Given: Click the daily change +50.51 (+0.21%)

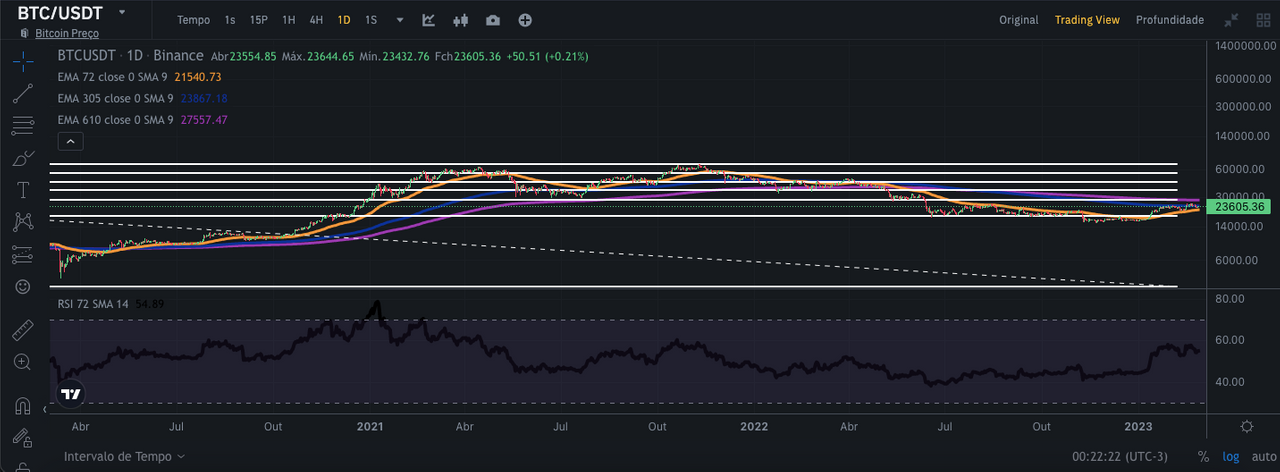Looking at the screenshot, I should 548,57.
